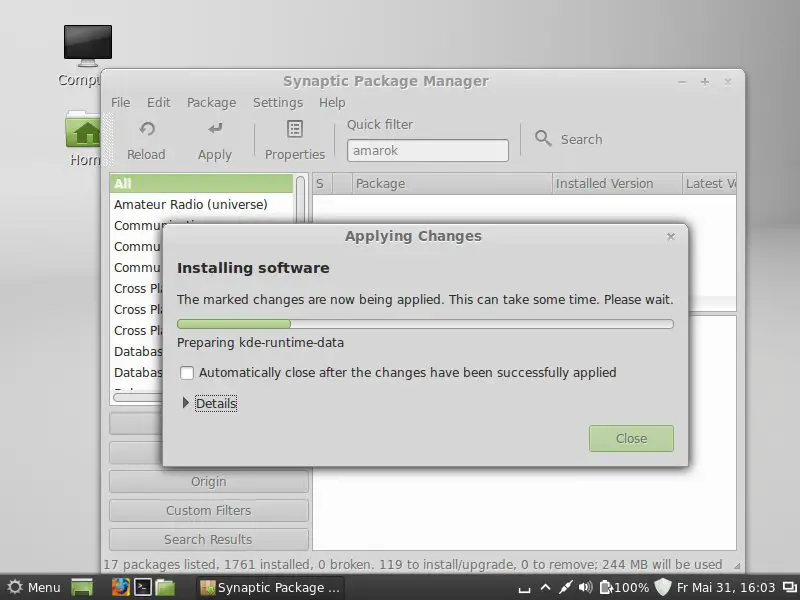Click the S status column header
This screenshot has height=600, width=800.
click(x=322, y=184)
